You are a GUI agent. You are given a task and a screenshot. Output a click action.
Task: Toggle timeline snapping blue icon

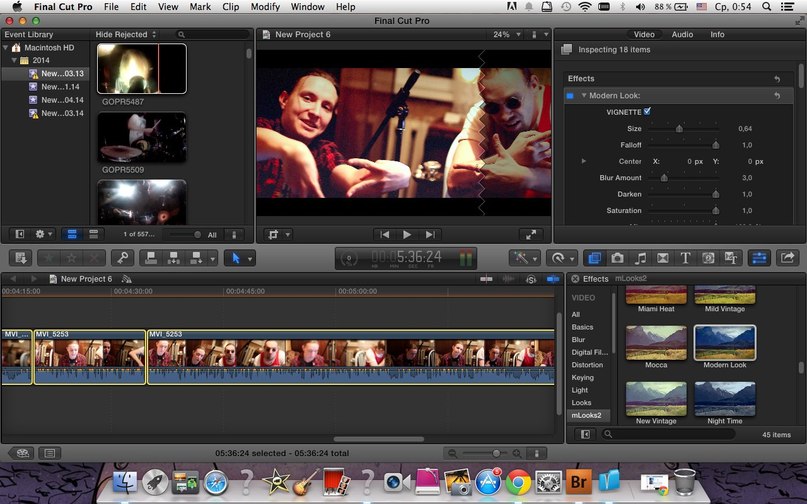click(x=553, y=279)
